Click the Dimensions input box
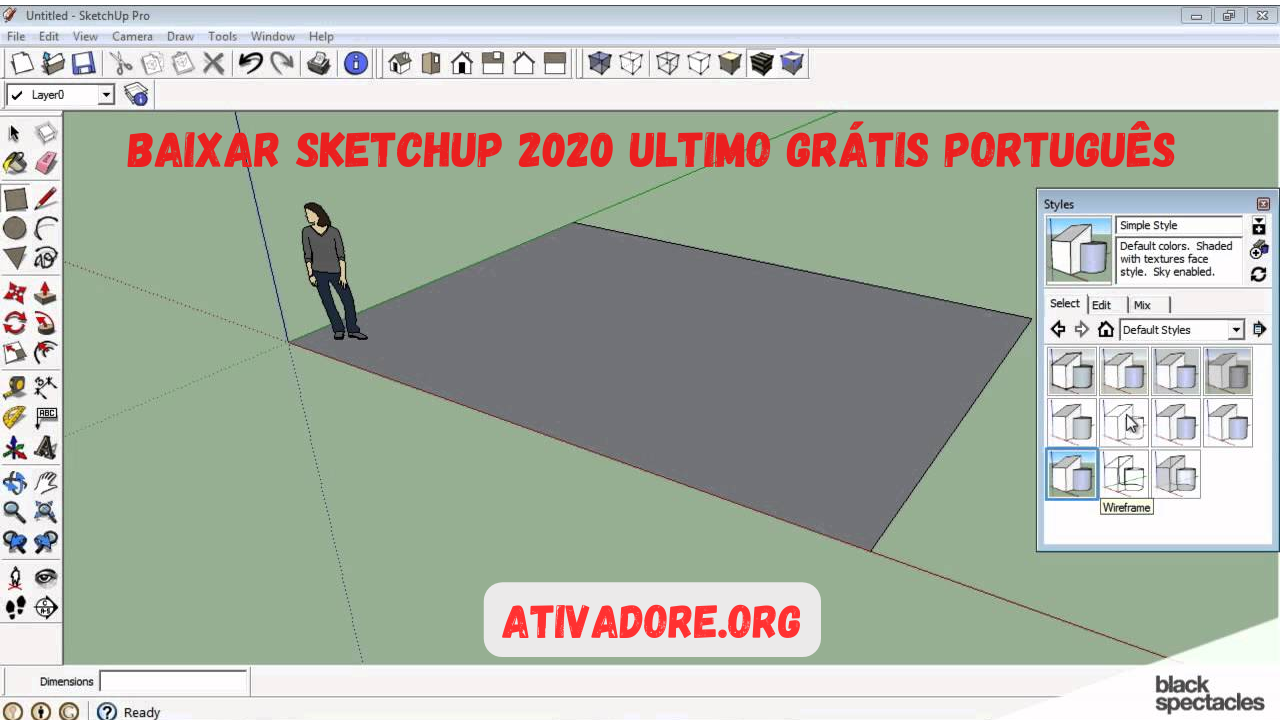Image resolution: width=1280 pixels, height=720 pixels. point(173,682)
